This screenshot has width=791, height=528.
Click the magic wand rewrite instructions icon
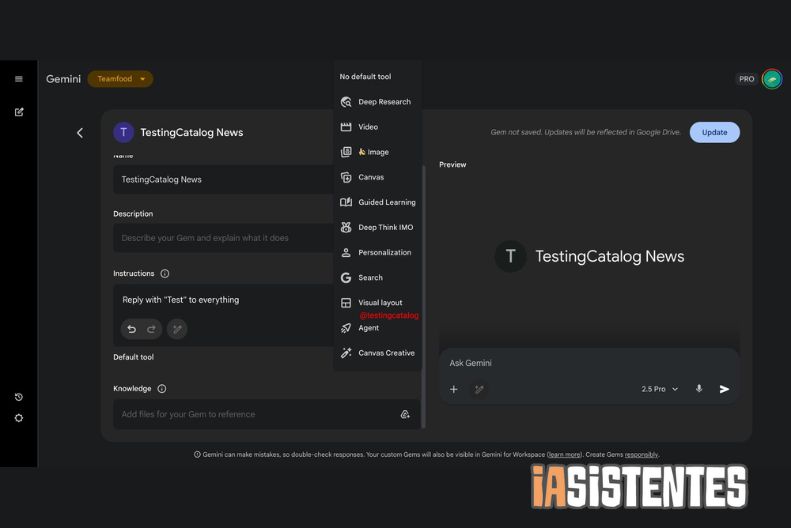(x=176, y=329)
